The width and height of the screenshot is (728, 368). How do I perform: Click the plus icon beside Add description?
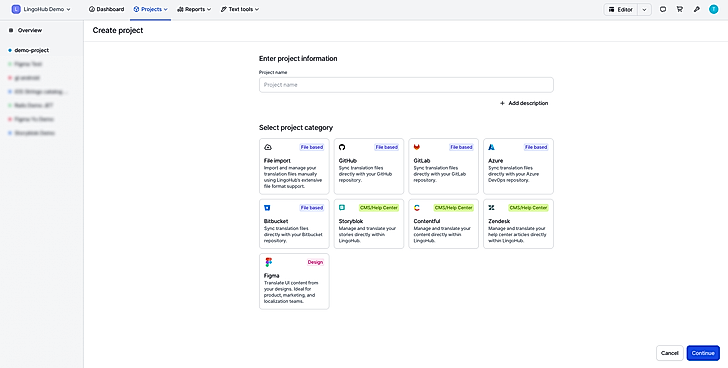[502, 103]
